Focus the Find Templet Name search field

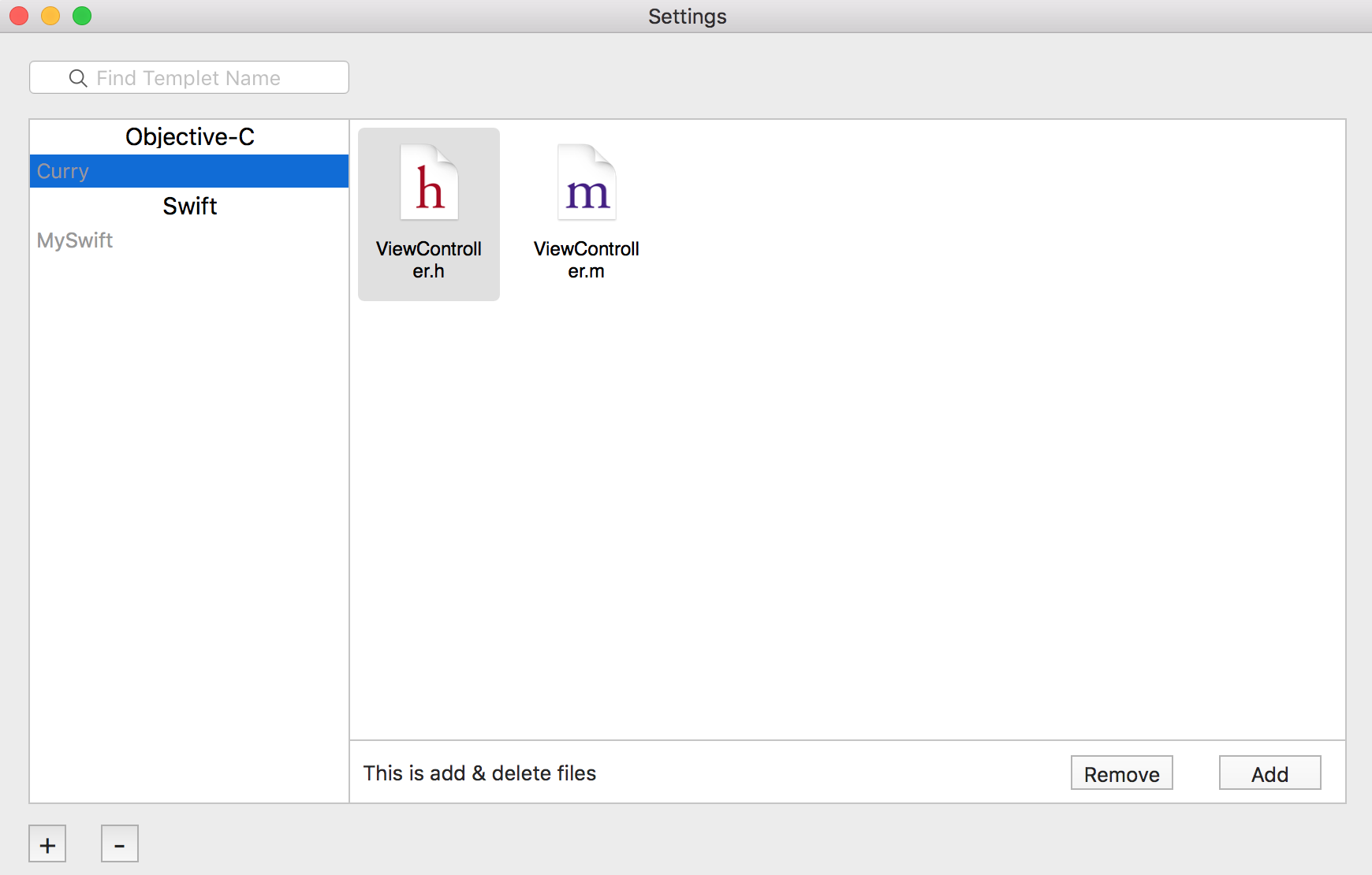(x=205, y=78)
